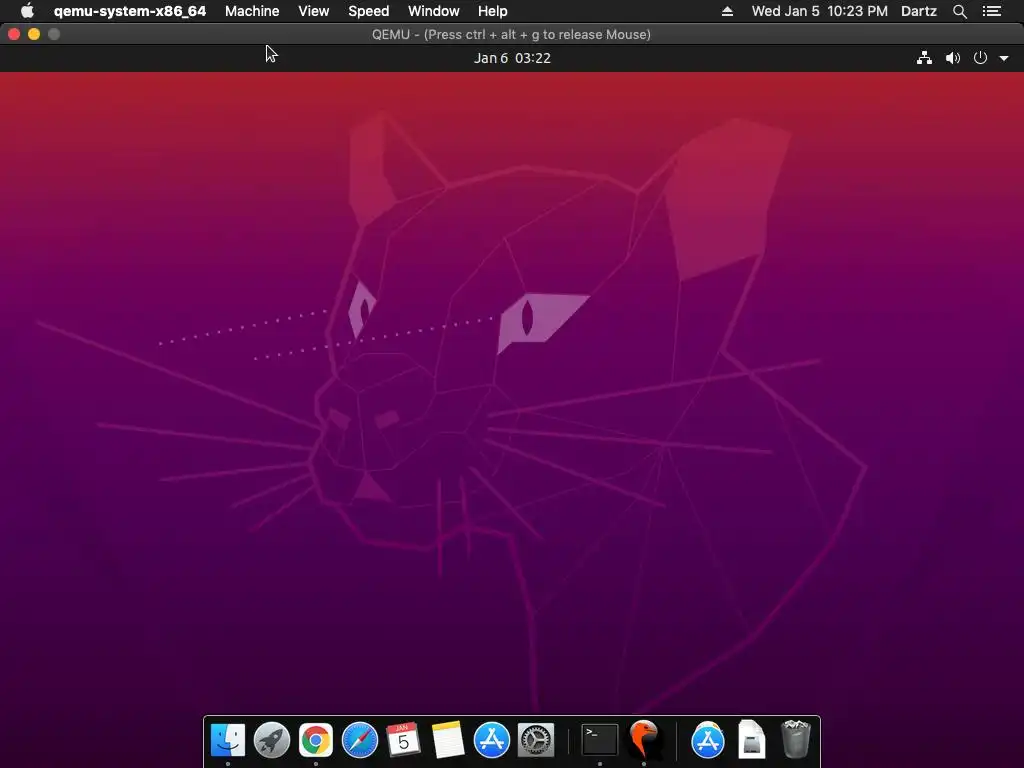
Task: Open System Preferences gear icon
Action: (x=536, y=741)
